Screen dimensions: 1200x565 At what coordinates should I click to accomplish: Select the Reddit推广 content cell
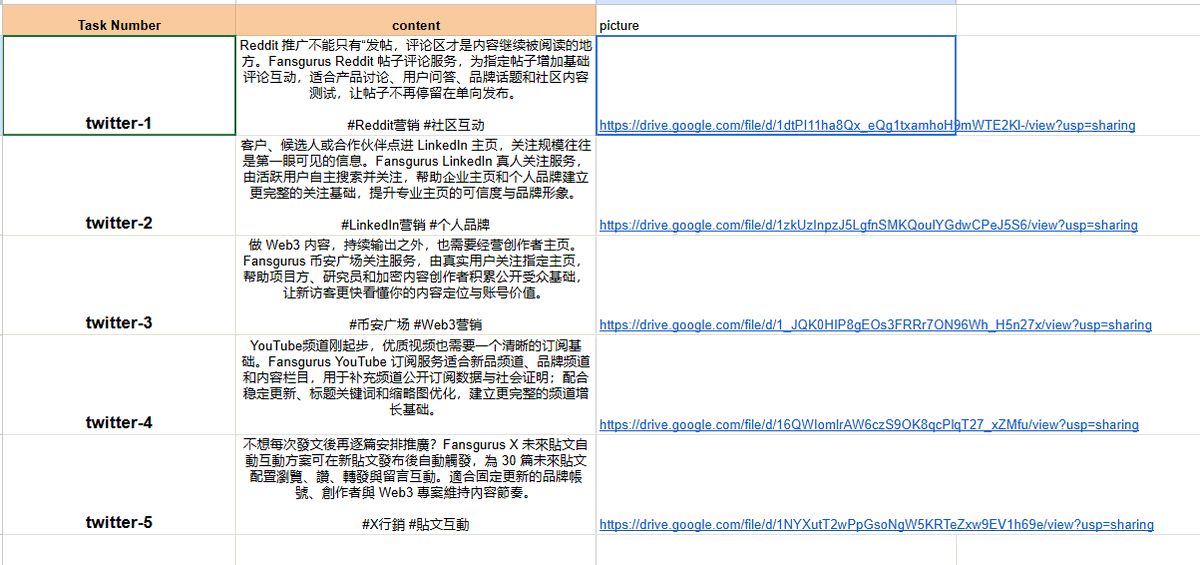[416, 85]
